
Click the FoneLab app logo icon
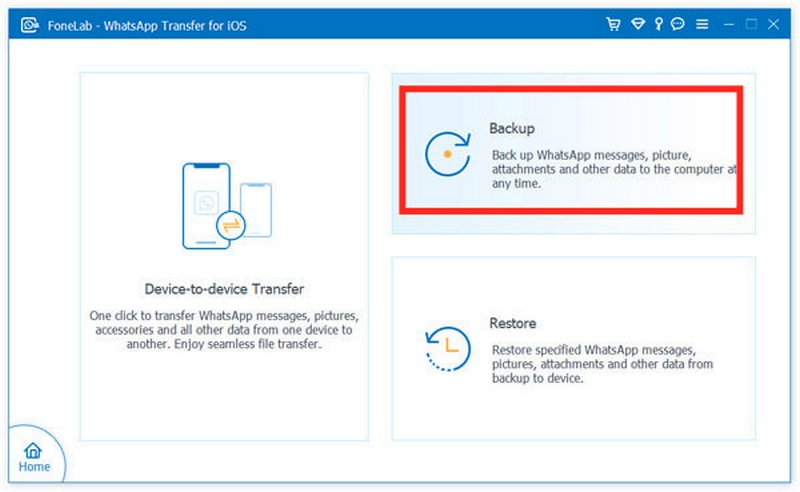coord(30,23)
